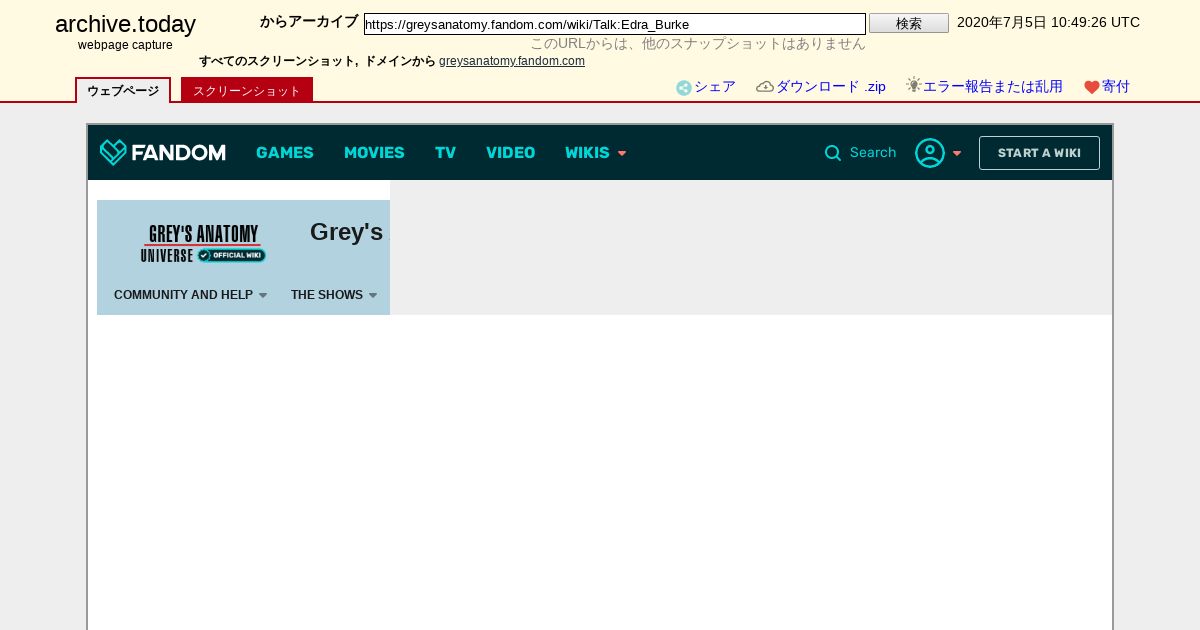This screenshot has width=1200, height=630.
Task: Expand the WIKIS dropdown arrow
Action: tap(622, 154)
